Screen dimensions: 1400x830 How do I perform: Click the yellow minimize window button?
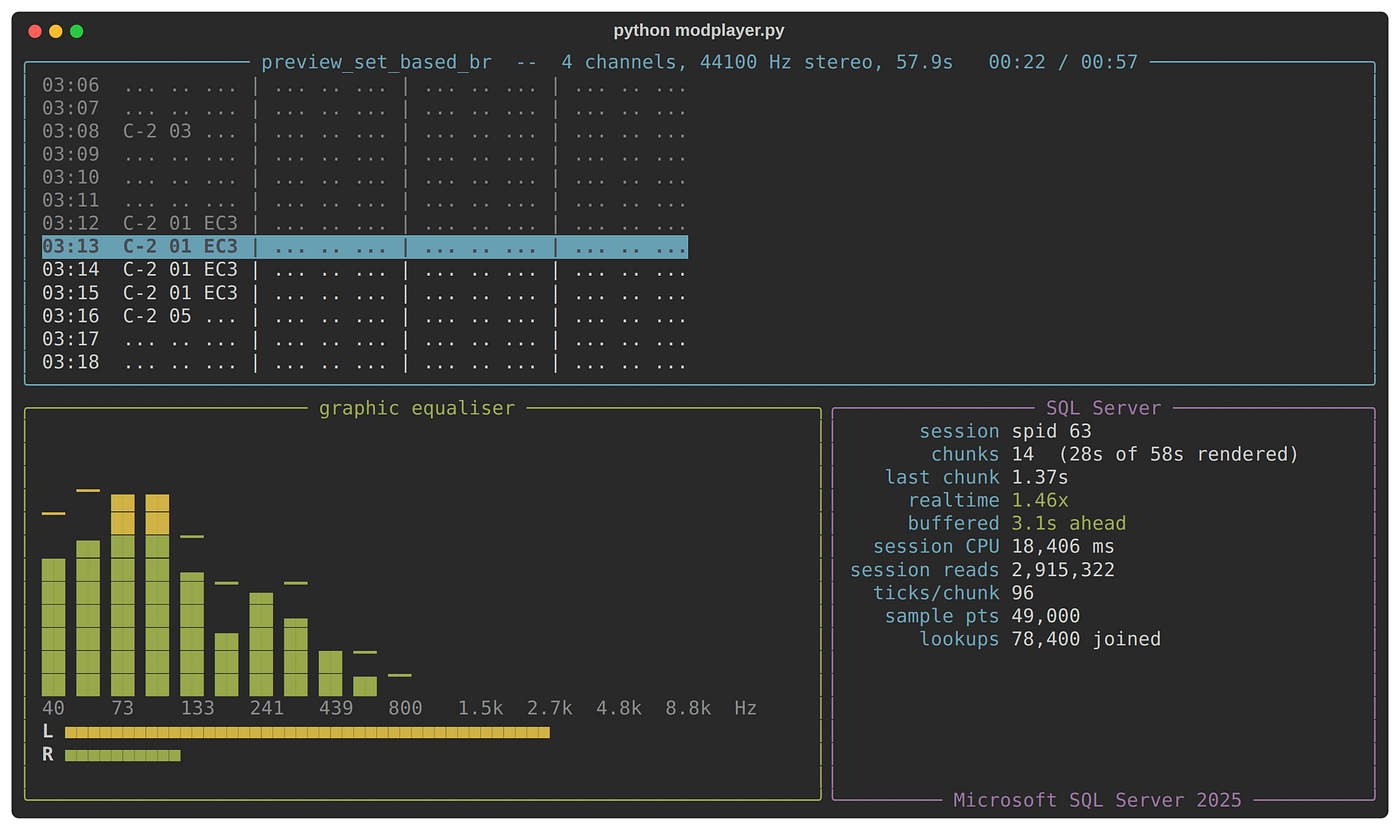(56, 31)
